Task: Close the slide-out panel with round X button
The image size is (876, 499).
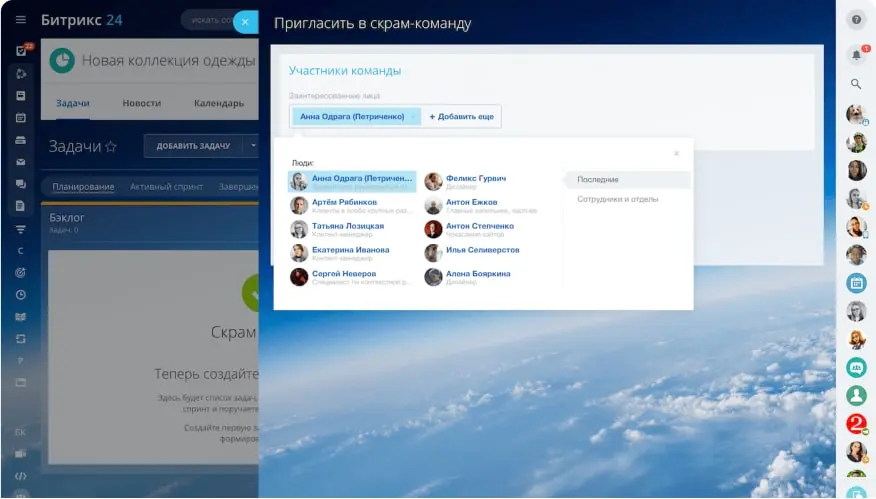Action: click(245, 21)
